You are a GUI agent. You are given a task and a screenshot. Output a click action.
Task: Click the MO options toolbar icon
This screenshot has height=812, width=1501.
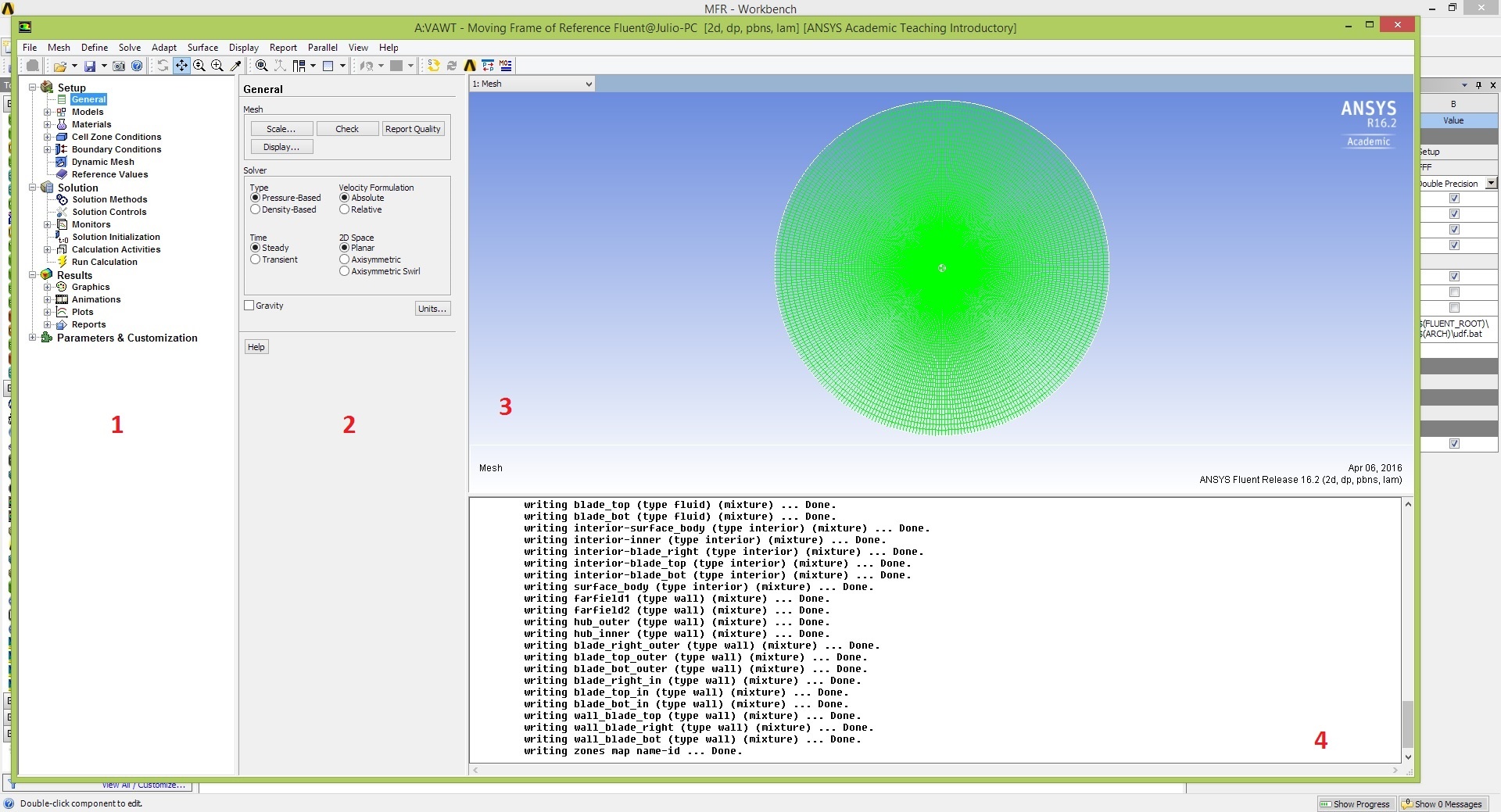tap(506, 66)
